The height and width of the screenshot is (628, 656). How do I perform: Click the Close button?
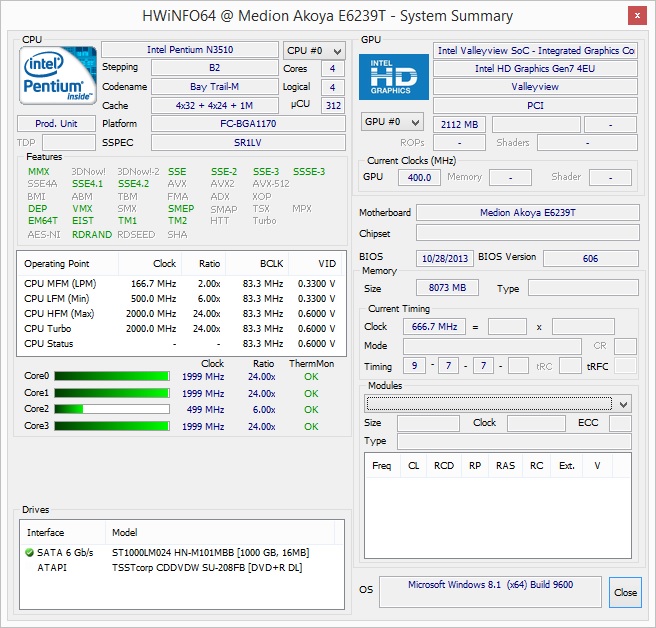[x=625, y=592]
